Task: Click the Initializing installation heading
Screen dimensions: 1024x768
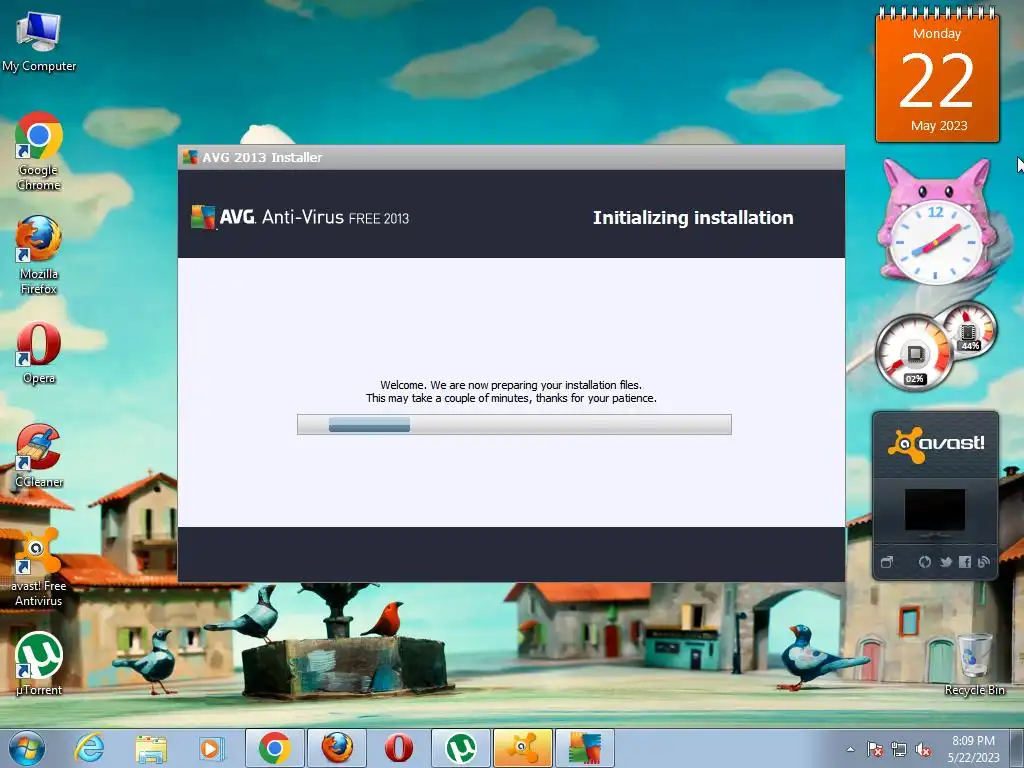Action: coord(693,217)
